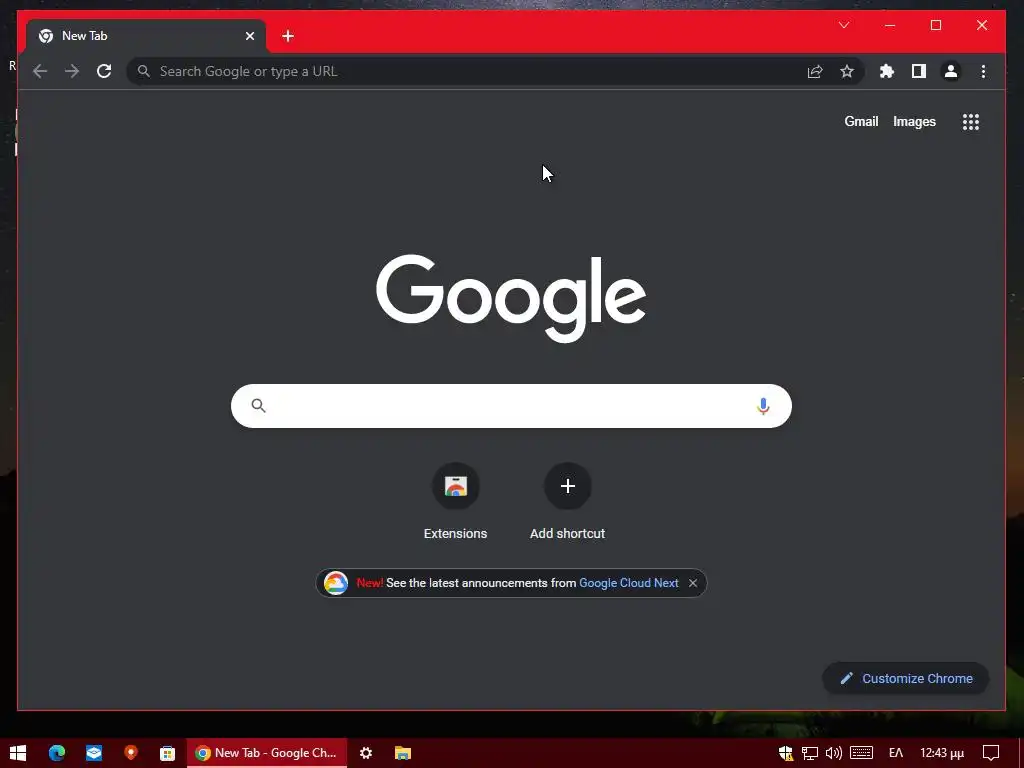
Task: Open the Google apps grid
Action: click(970, 121)
